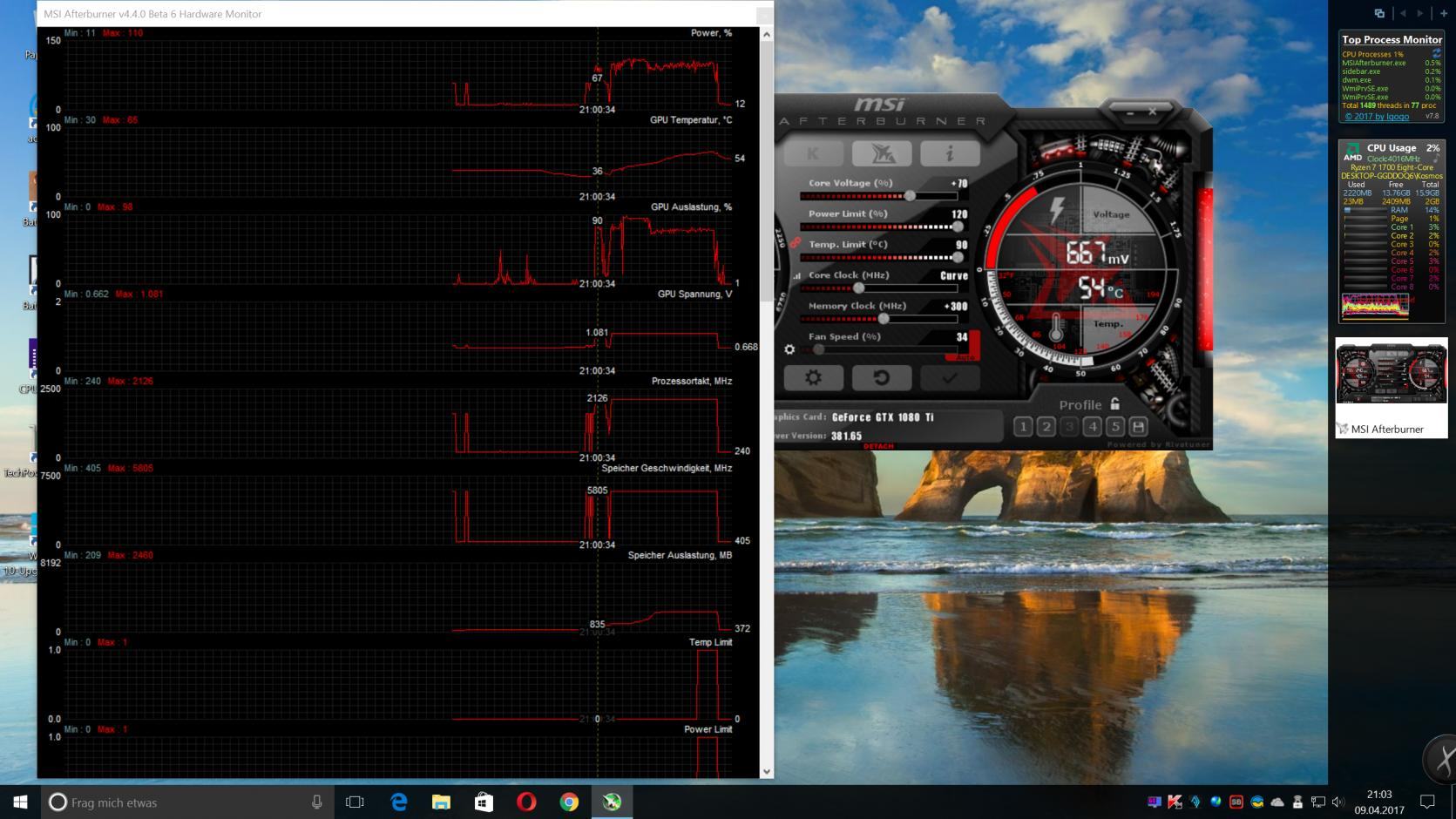This screenshot has width=1456, height=819.
Task: Open fan settings gear next to Fan Speed
Action: tap(789, 349)
